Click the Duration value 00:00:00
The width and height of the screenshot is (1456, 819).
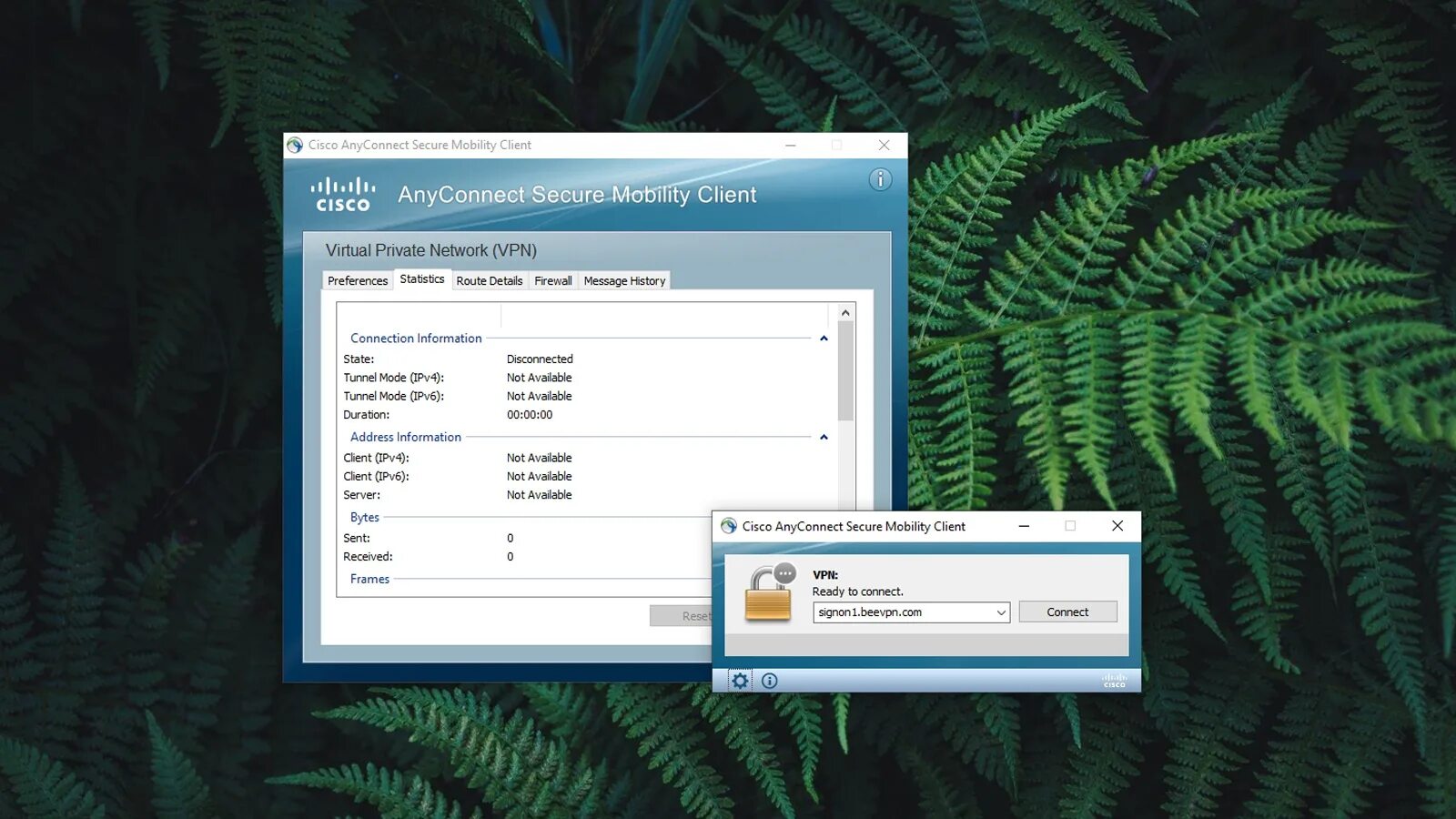pyautogui.click(x=530, y=415)
